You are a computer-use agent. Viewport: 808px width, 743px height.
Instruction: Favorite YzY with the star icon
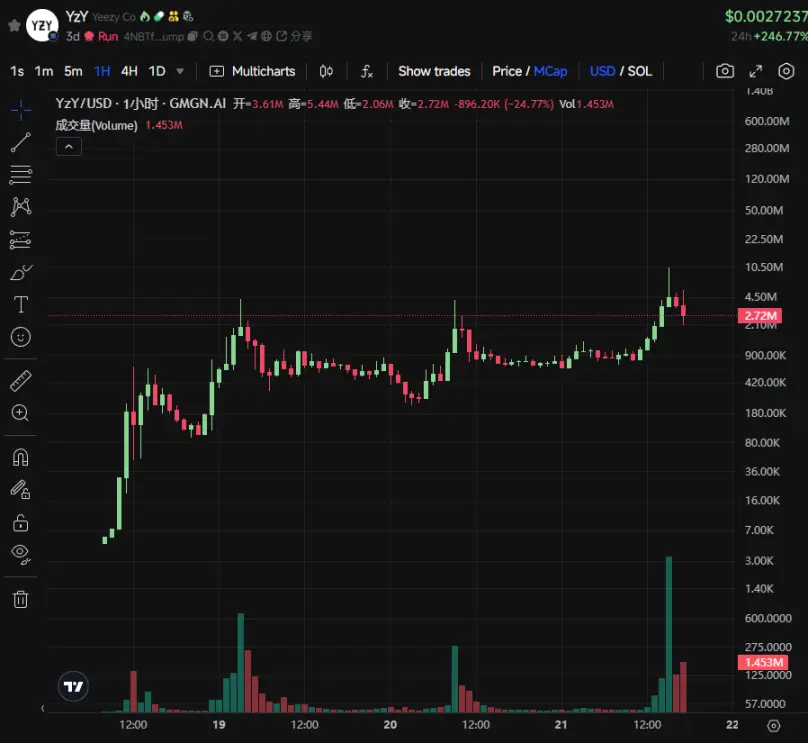[x=14, y=25]
